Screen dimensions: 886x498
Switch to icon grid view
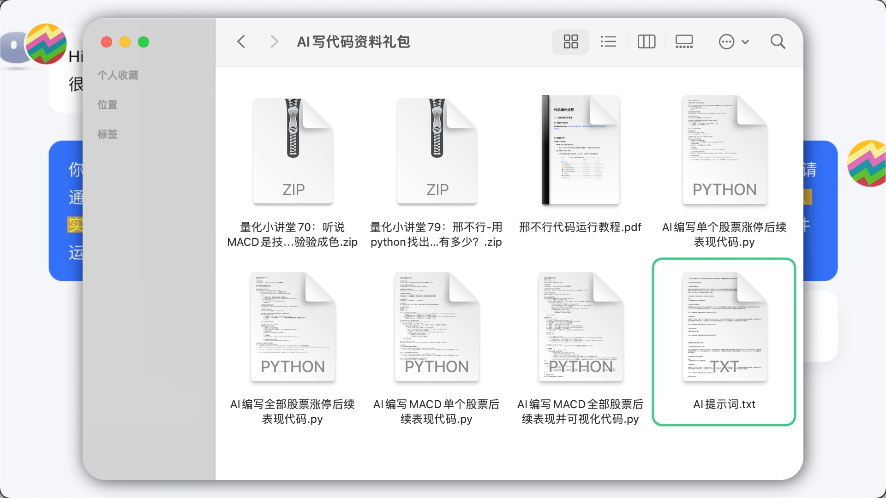(x=571, y=42)
